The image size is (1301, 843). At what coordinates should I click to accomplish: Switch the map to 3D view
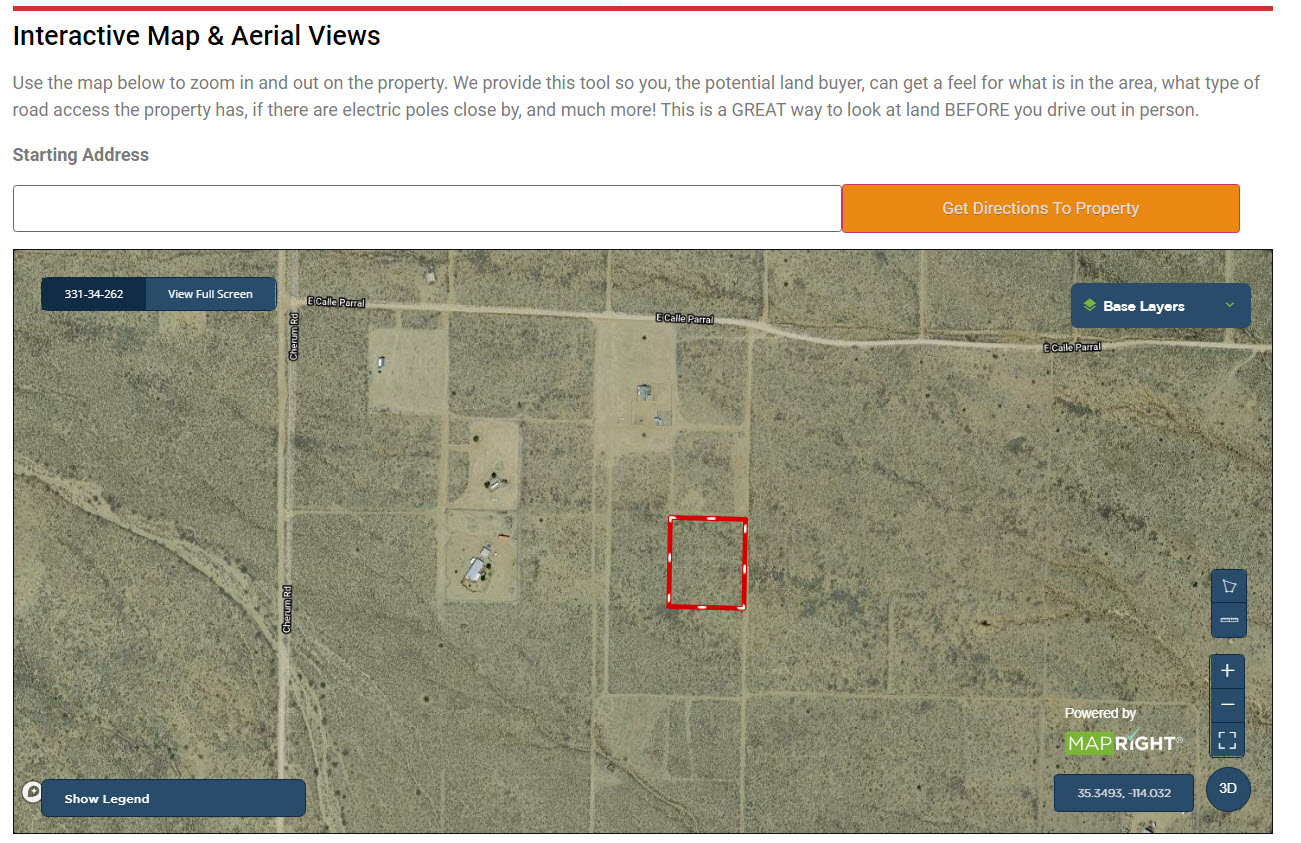pyautogui.click(x=1228, y=788)
